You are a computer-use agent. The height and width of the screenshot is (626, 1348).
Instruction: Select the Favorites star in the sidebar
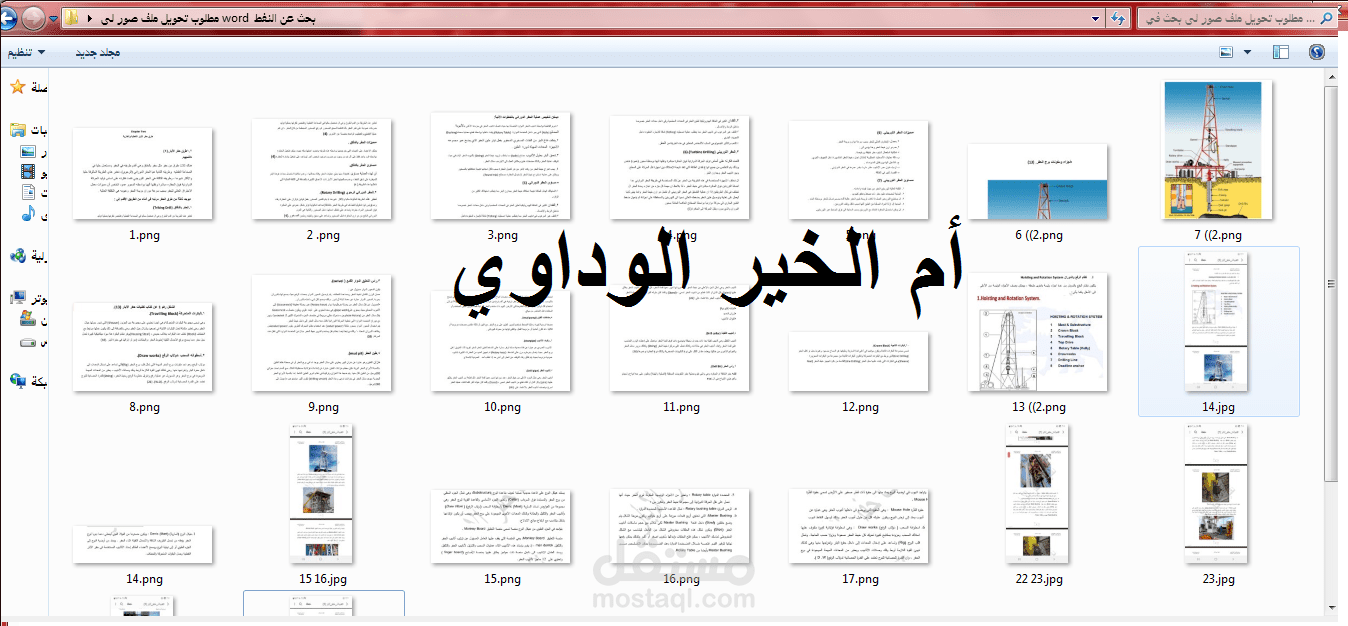click(17, 87)
